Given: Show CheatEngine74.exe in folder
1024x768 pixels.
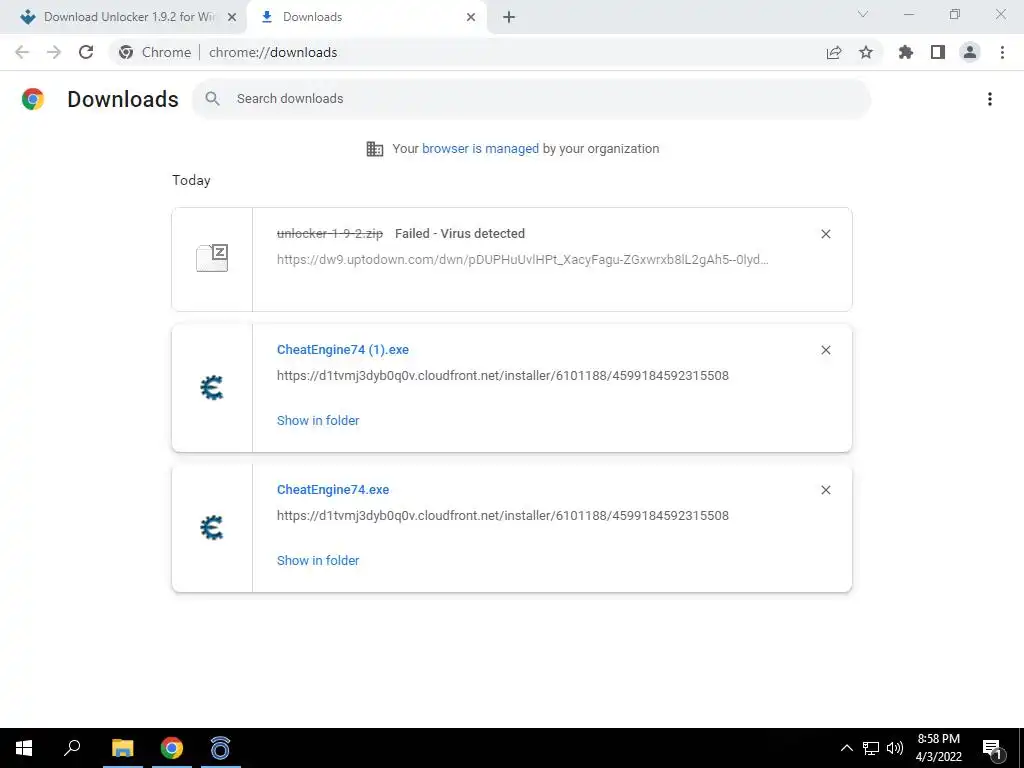Looking at the screenshot, I should pos(318,560).
